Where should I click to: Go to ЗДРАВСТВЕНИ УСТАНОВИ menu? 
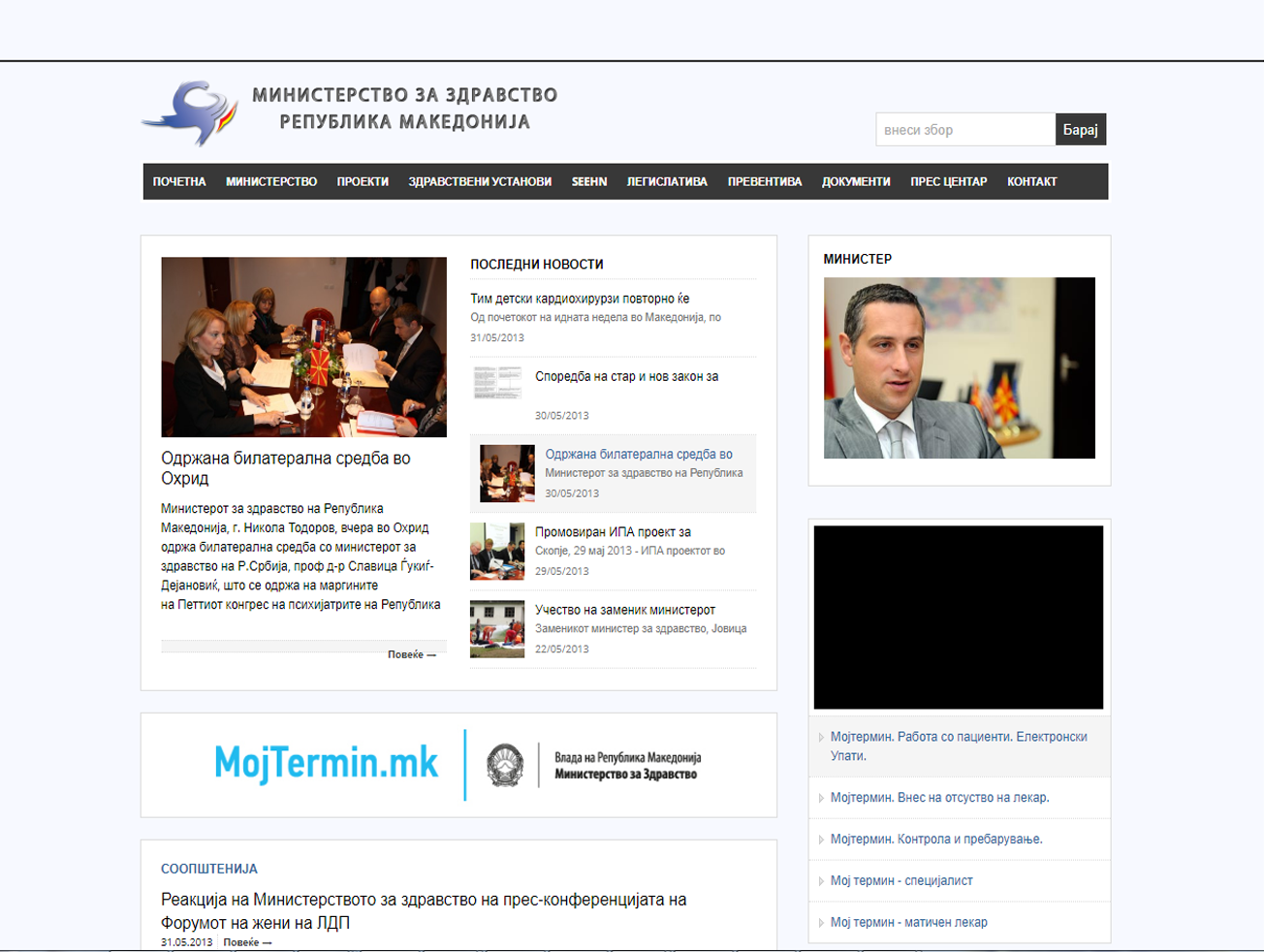(x=480, y=182)
